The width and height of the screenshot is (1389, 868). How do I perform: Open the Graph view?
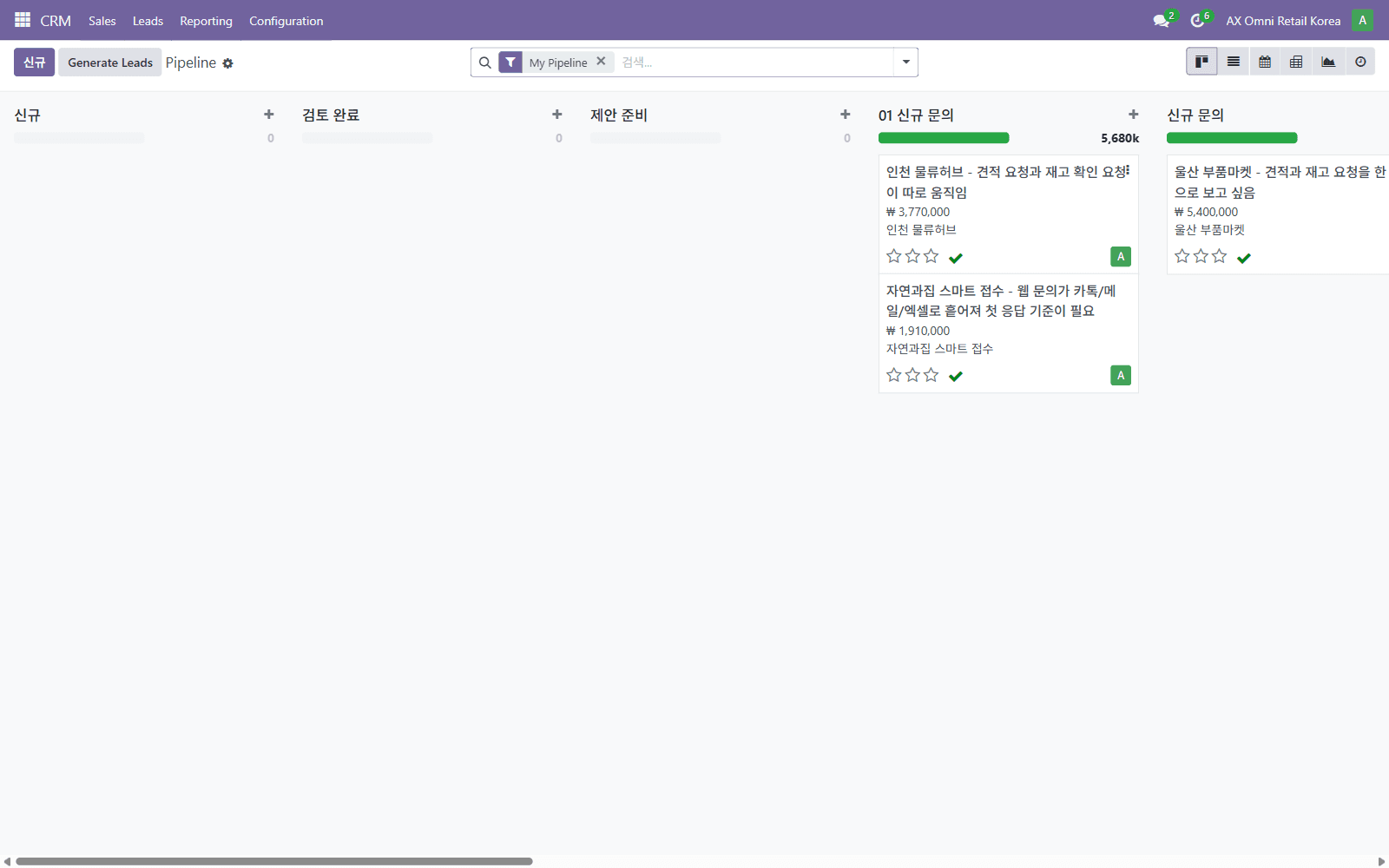point(1328,62)
